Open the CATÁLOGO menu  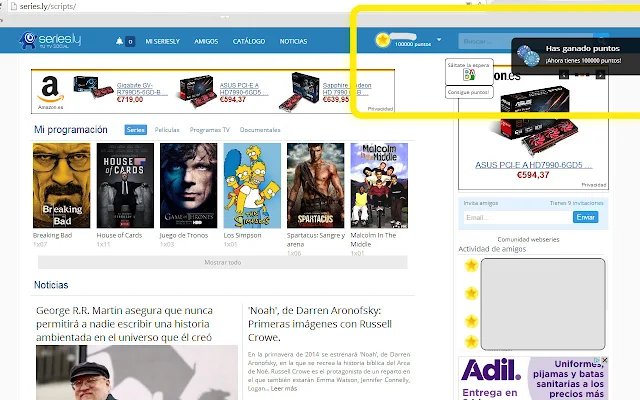249,41
